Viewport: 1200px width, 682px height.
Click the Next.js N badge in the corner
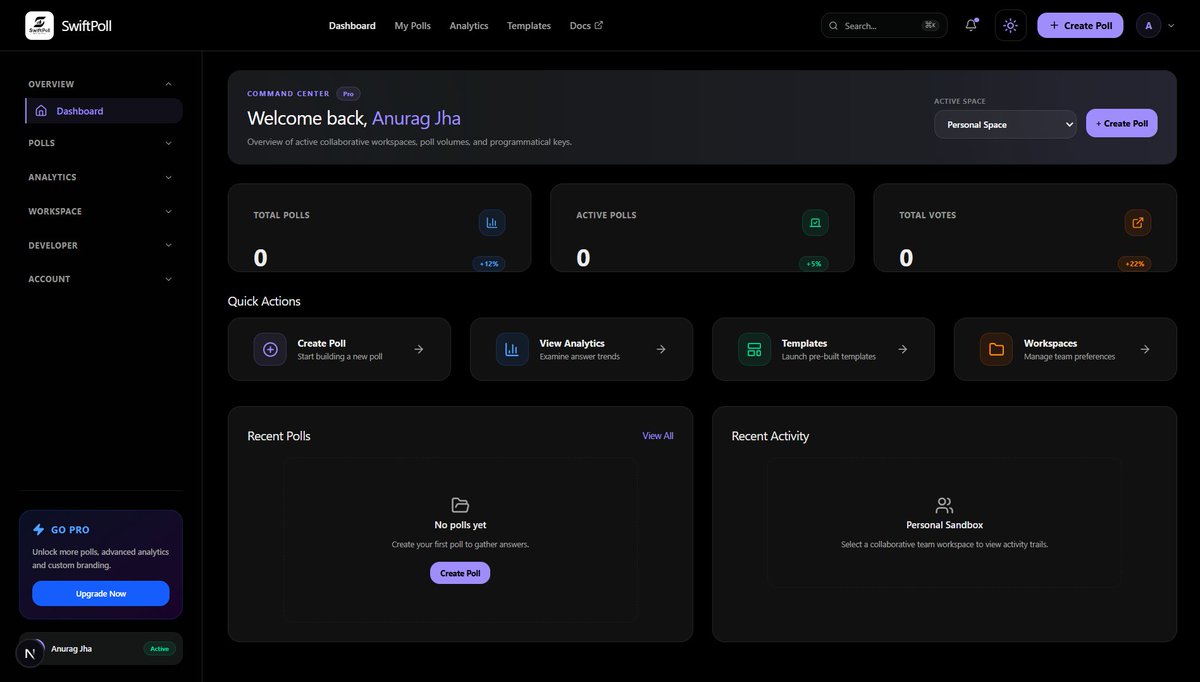[30, 653]
